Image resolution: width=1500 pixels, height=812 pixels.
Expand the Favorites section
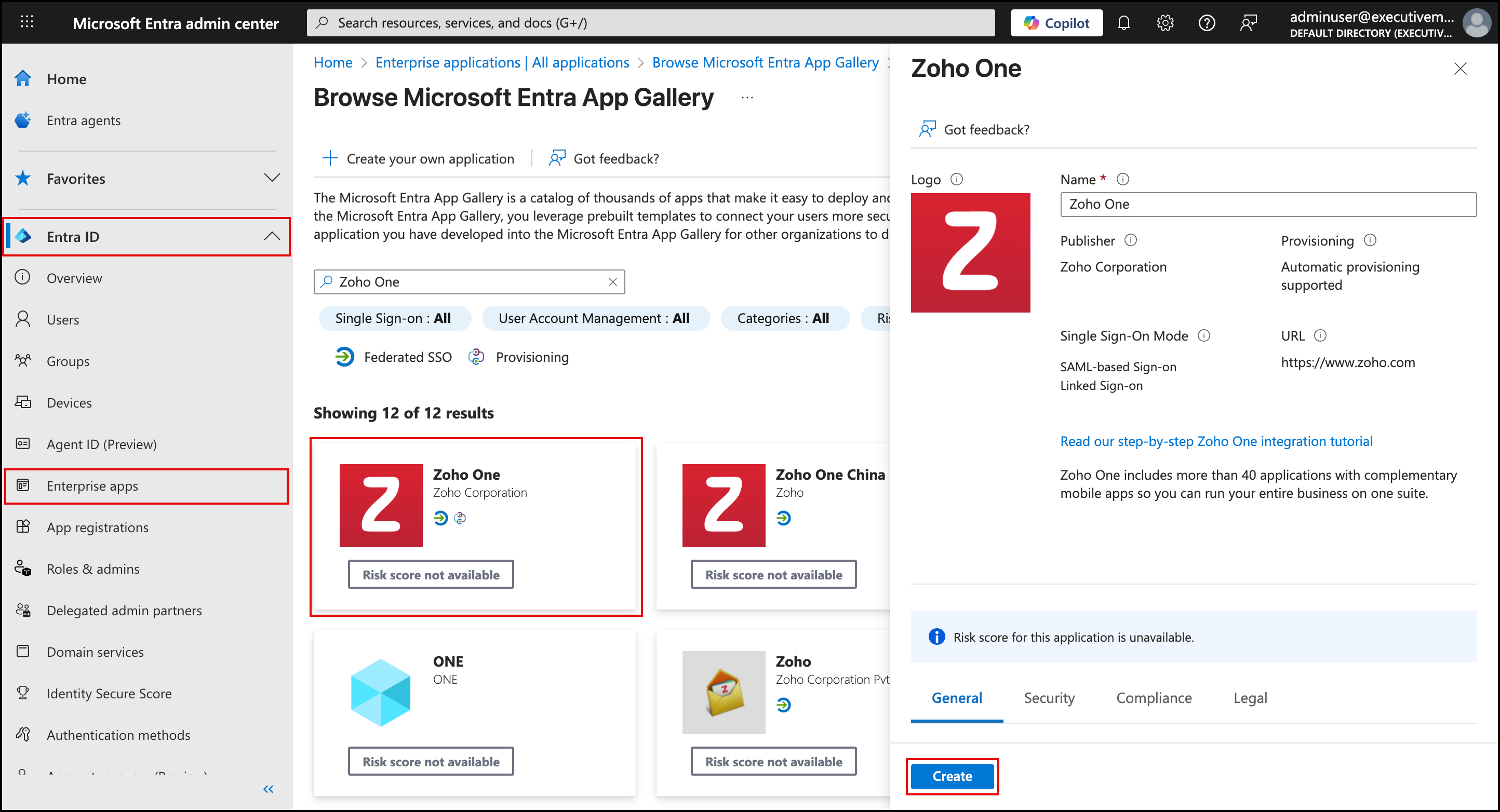click(x=271, y=178)
